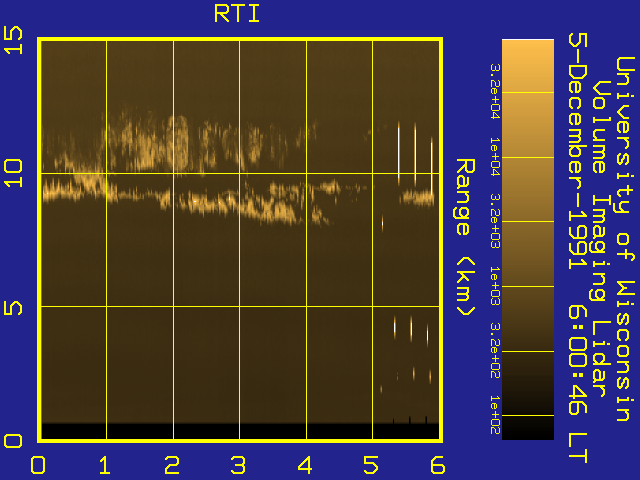This screenshot has width=640, height=480.
Task: Click the y-axis tick label 5
Action: [13, 307]
